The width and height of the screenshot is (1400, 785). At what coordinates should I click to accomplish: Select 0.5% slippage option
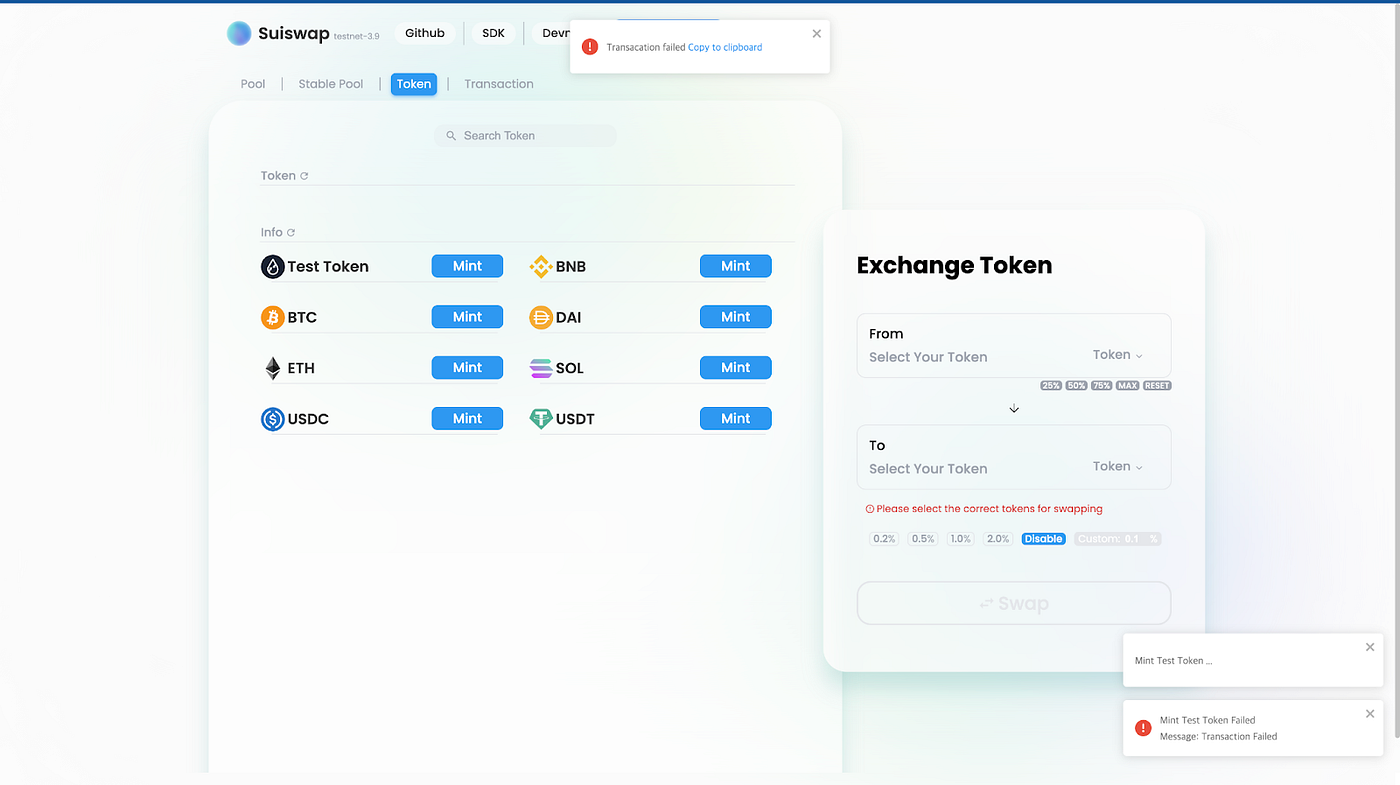pyautogui.click(x=922, y=539)
